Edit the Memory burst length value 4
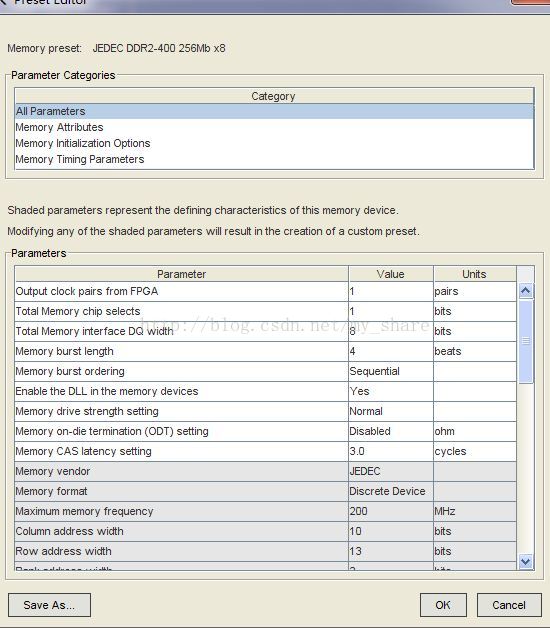This screenshot has height=628, width=550. (x=391, y=352)
